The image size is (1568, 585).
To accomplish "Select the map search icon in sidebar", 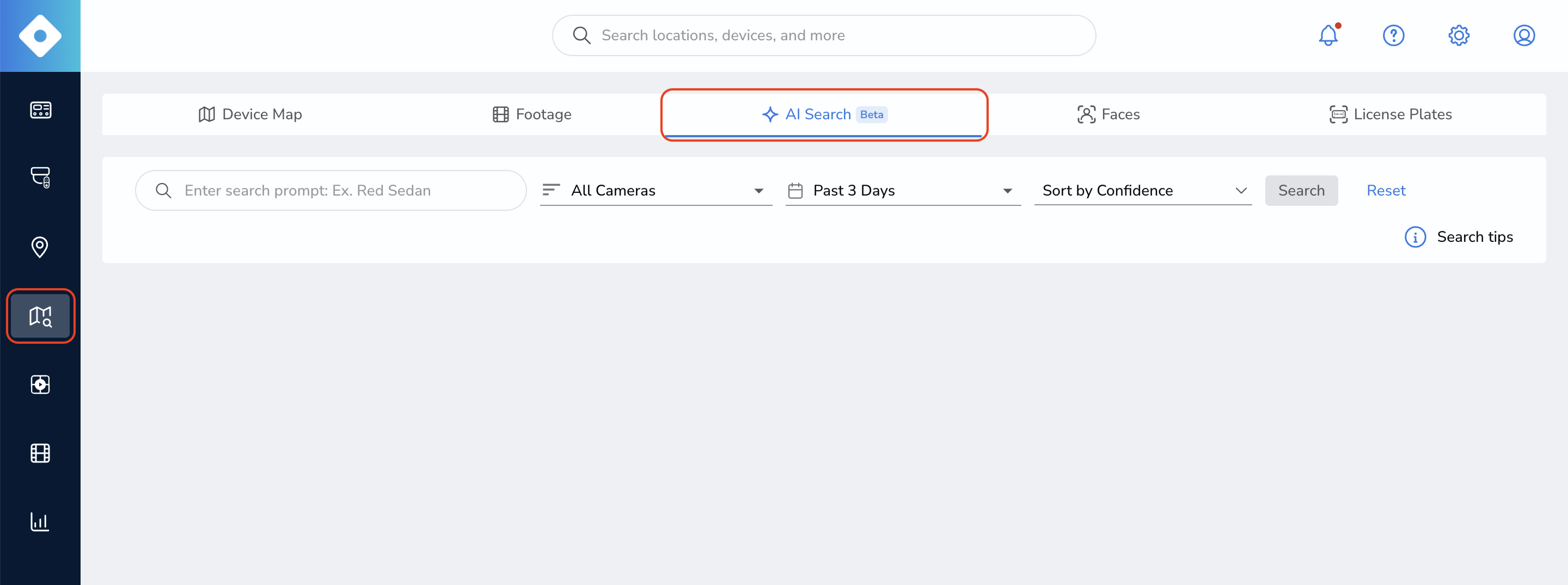I will [40, 316].
